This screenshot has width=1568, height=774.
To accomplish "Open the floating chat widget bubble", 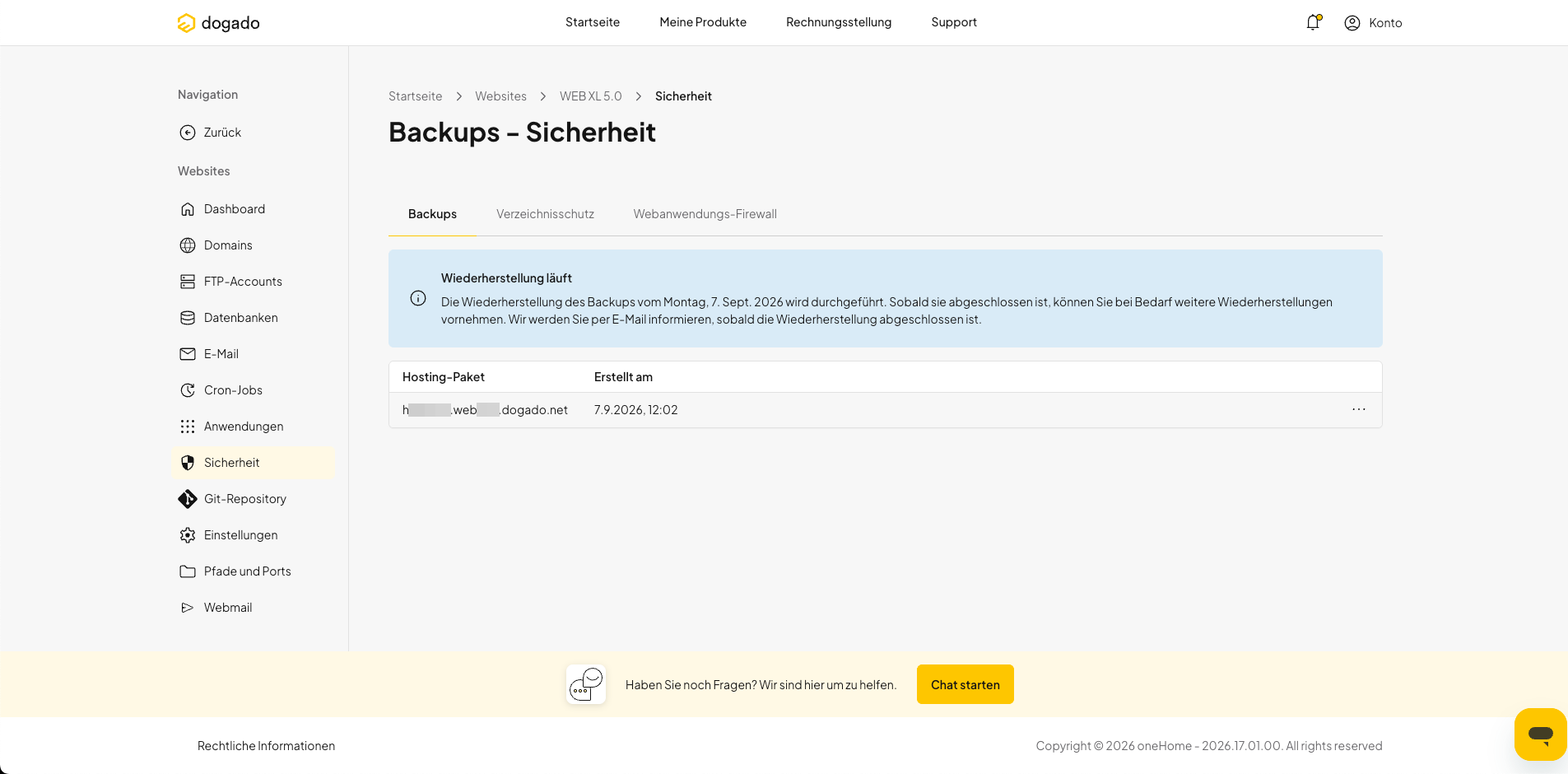I will (1540, 734).
